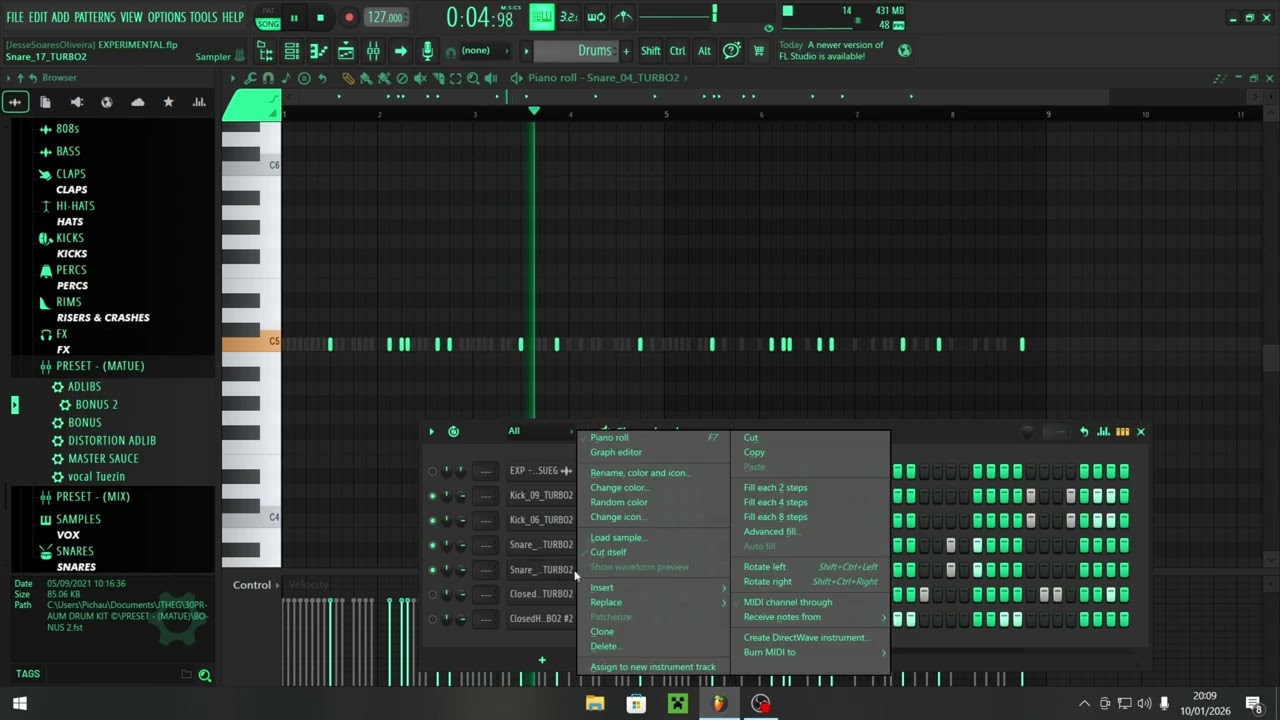Click the red record button
Screen dimensions: 1280x720
pos(349,17)
